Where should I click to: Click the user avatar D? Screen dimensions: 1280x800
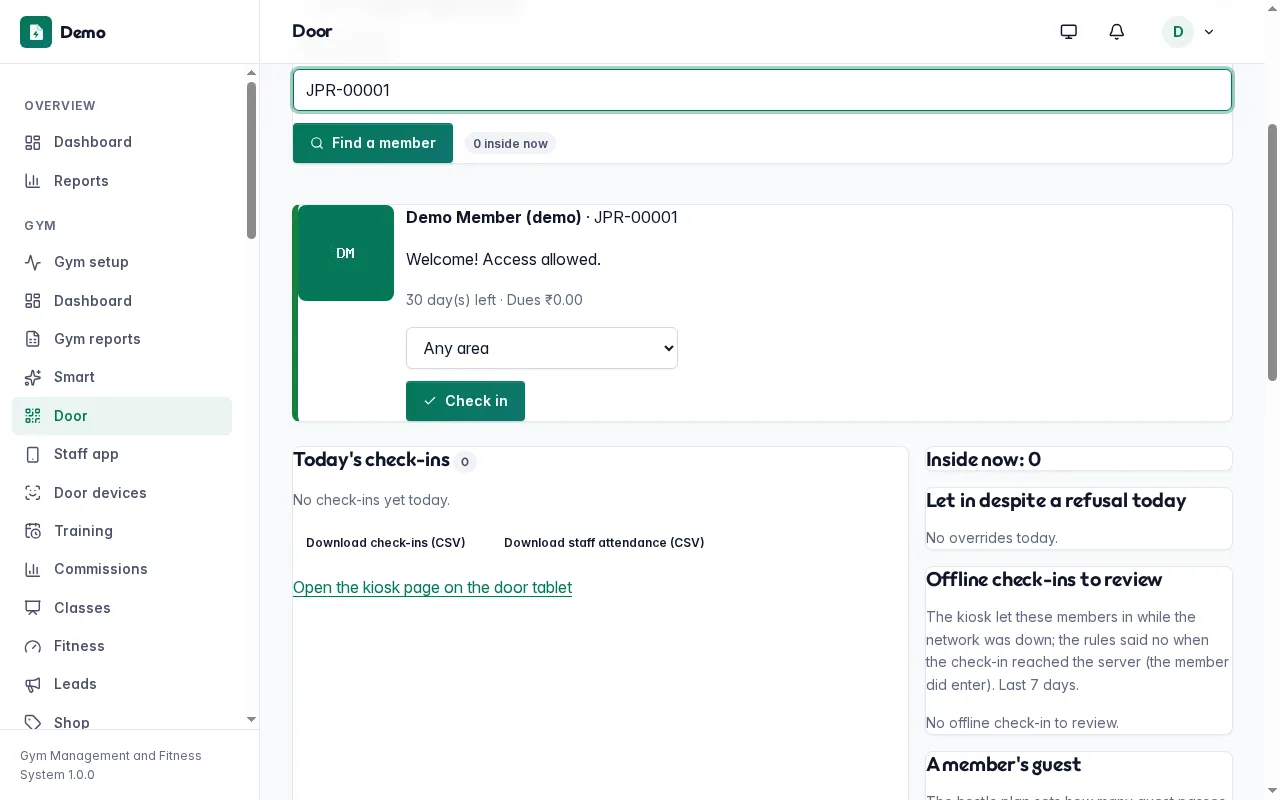pyautogui.click(x=1178, y=32)
